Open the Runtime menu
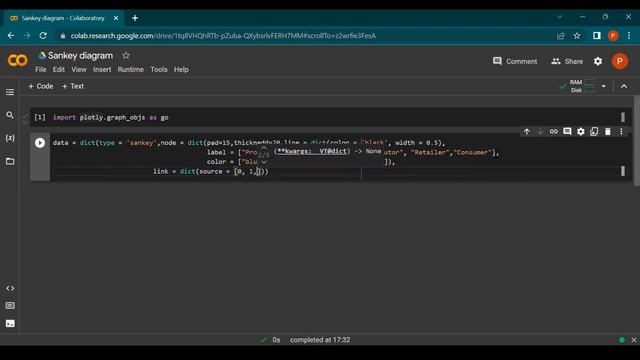 click(131, 69)
